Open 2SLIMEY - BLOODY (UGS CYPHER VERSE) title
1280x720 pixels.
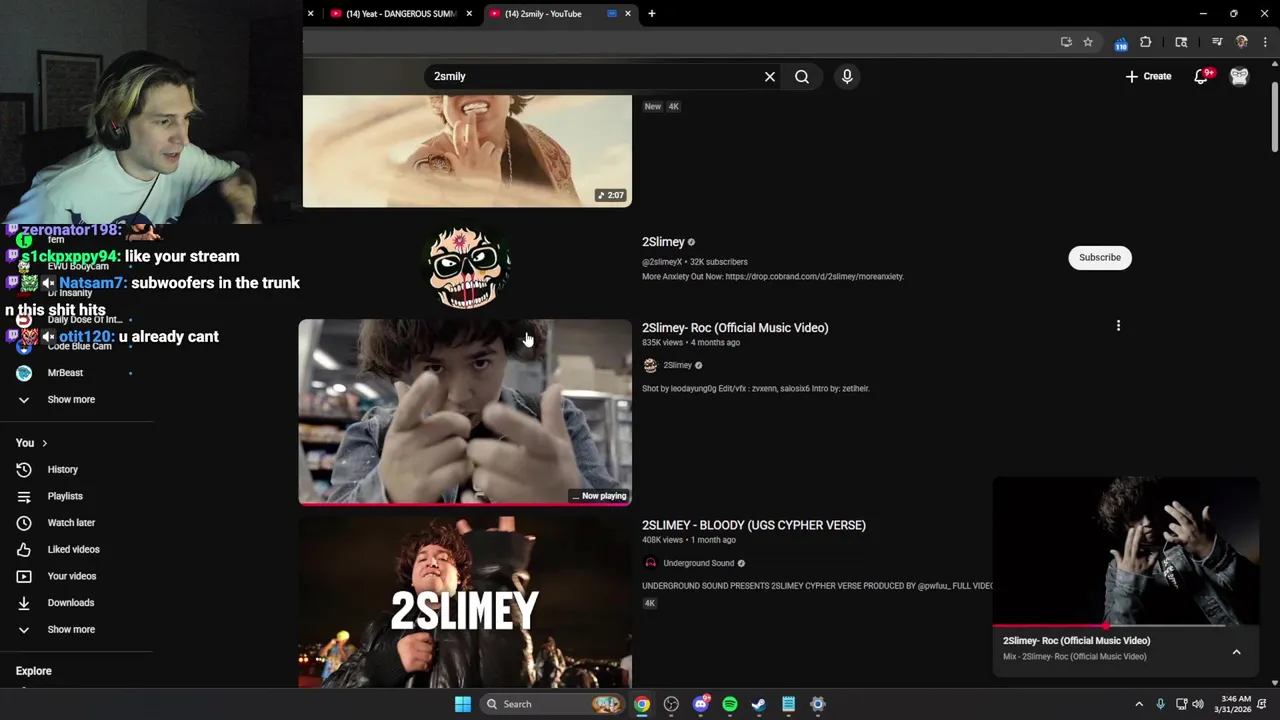754,525
